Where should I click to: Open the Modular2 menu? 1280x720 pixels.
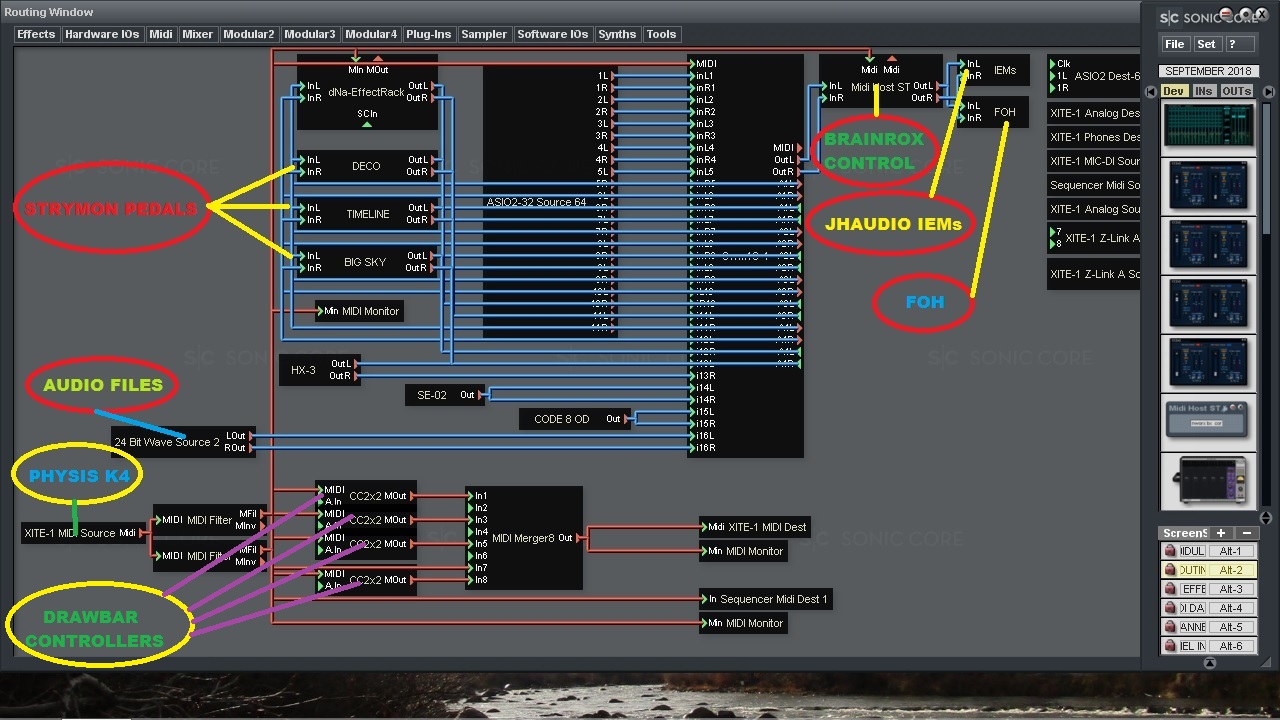tap(249, 34)
